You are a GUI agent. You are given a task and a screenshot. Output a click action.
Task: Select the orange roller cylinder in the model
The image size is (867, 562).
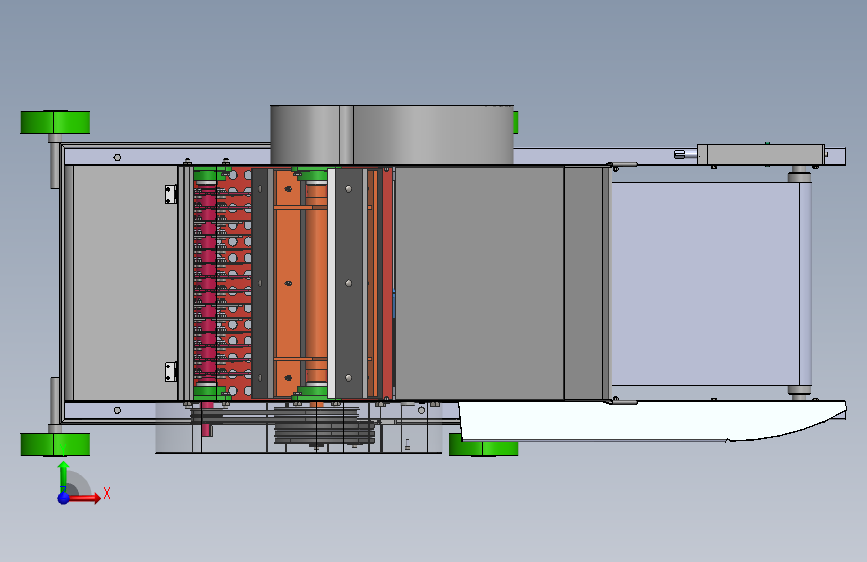click(x=316, y=283)
